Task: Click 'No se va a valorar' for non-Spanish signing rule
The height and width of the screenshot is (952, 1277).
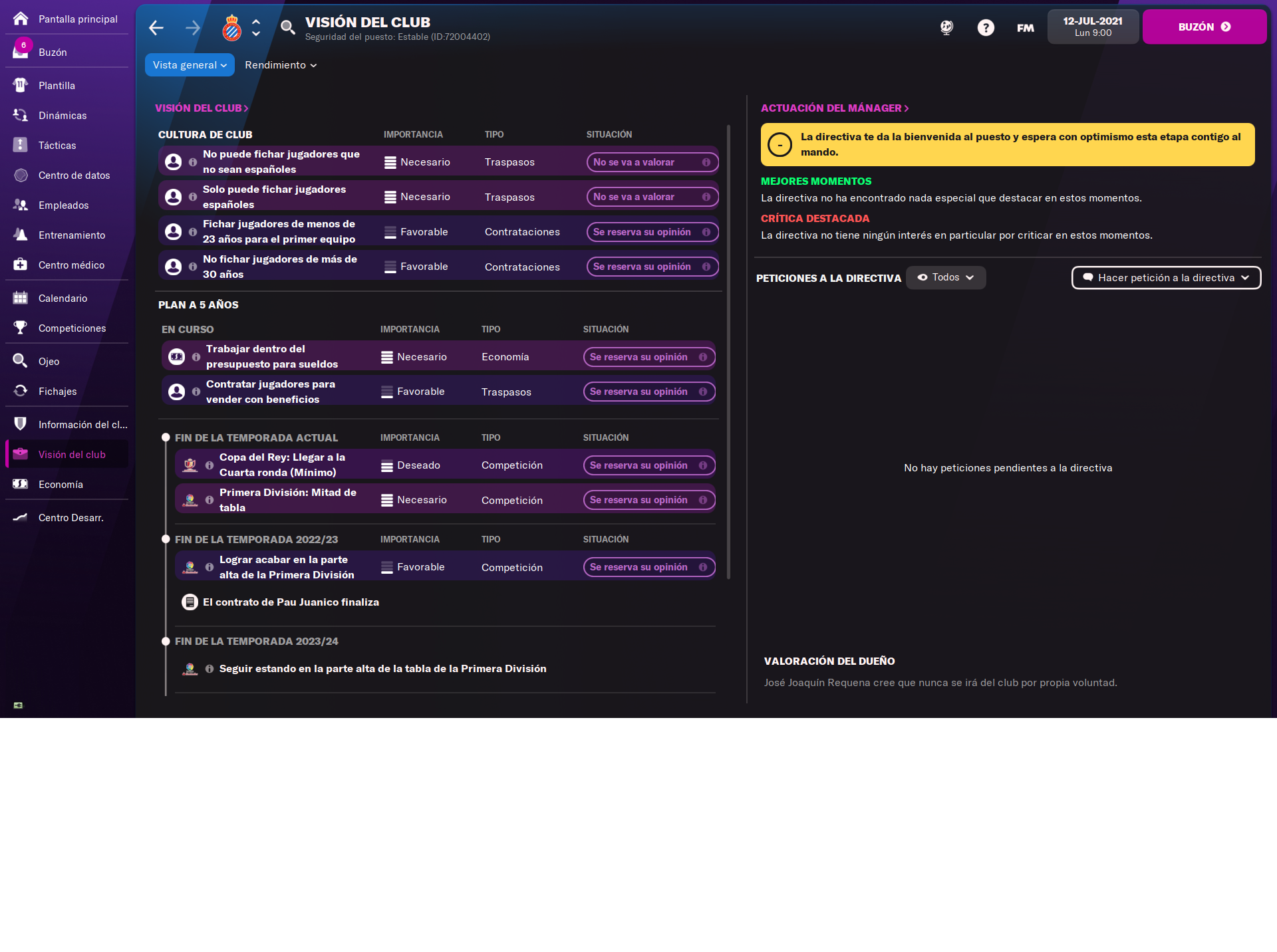Action: pos(652,162)
